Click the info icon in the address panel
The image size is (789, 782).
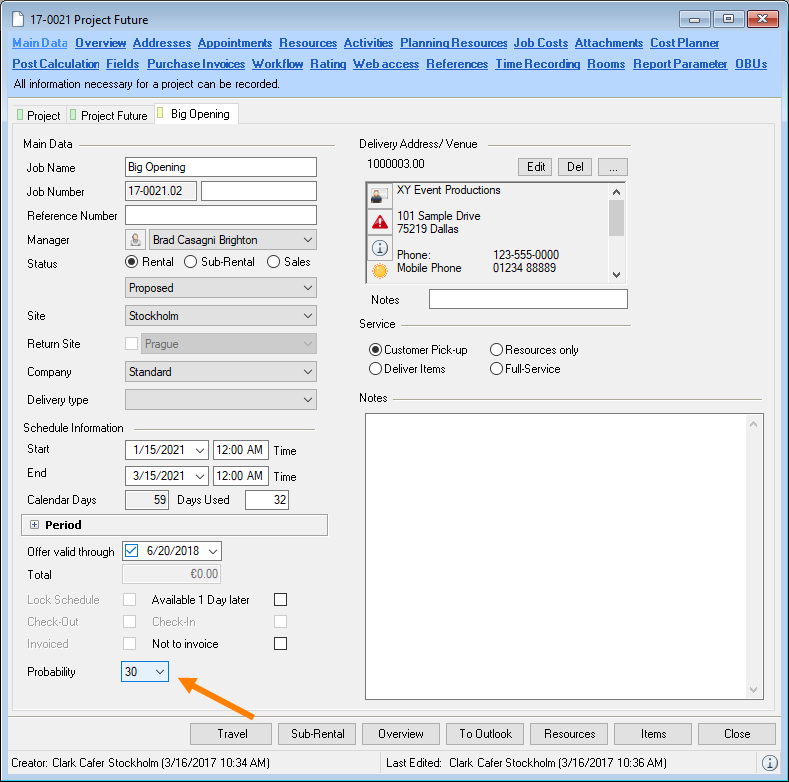[x=380, y=247]
